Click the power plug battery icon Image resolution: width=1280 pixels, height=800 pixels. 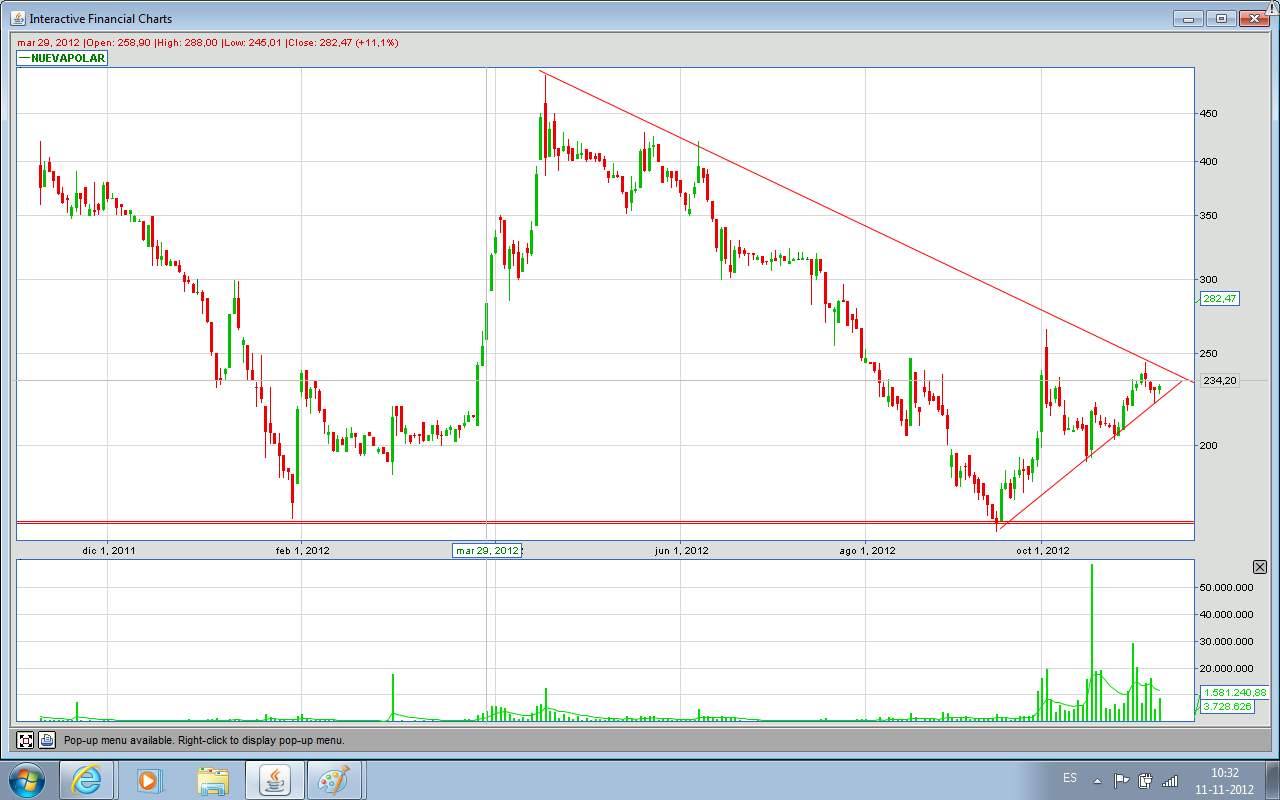coord(1145,780)
